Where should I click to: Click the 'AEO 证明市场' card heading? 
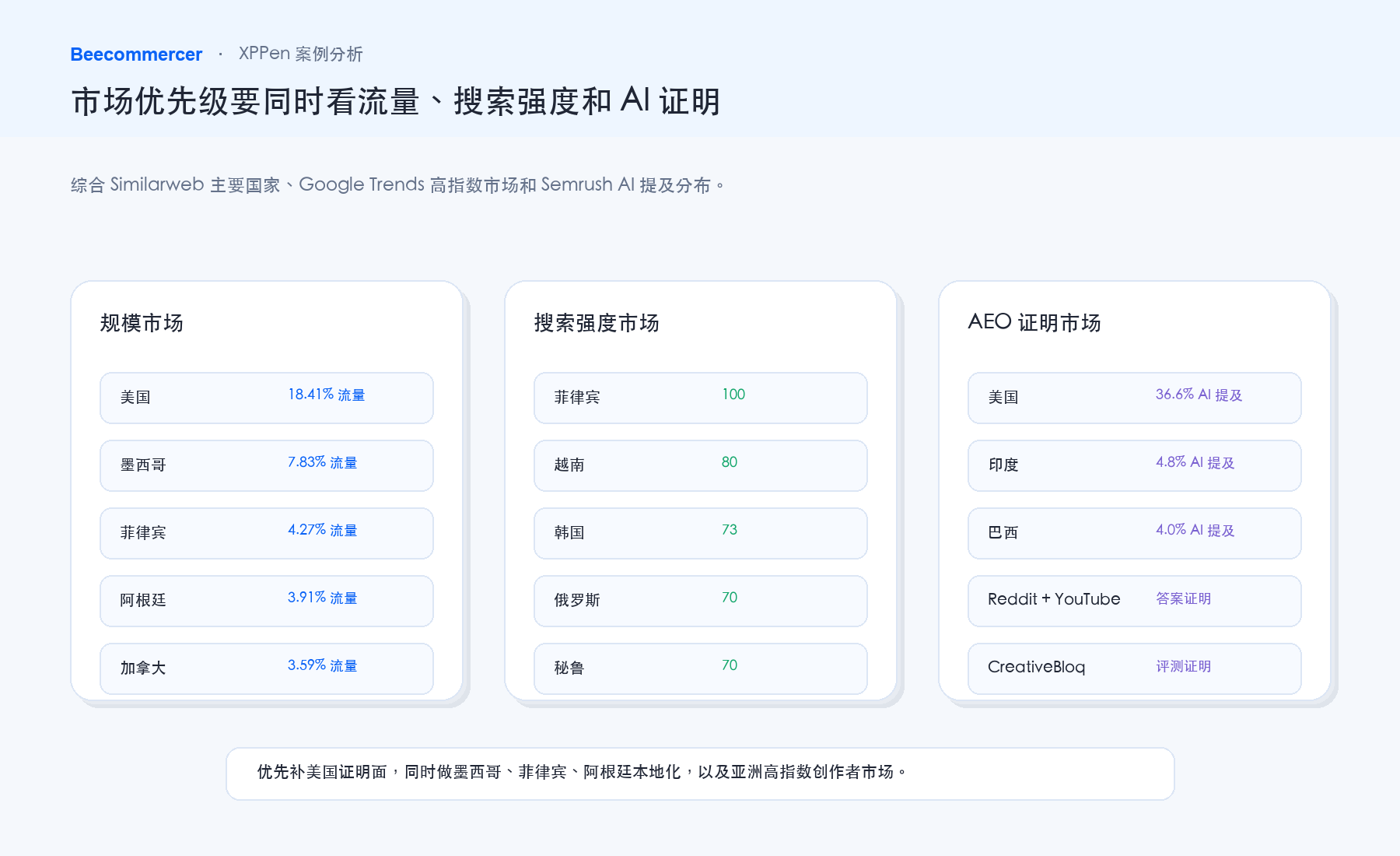(x=1034, y=323)
